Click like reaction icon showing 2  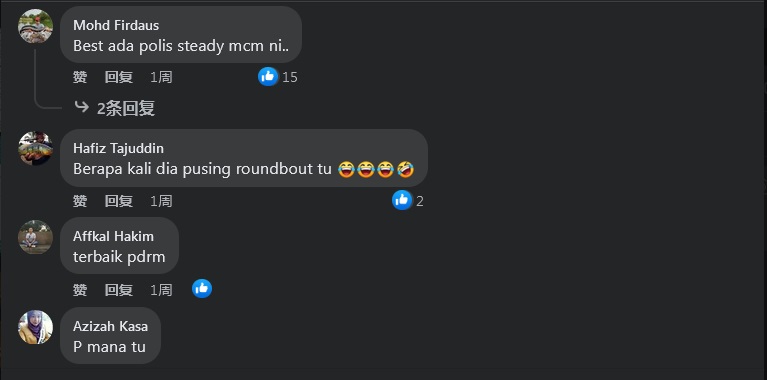(402, 200)
